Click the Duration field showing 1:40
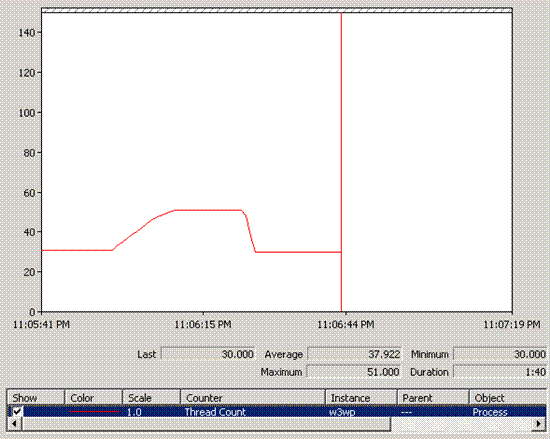 (500, 371)
